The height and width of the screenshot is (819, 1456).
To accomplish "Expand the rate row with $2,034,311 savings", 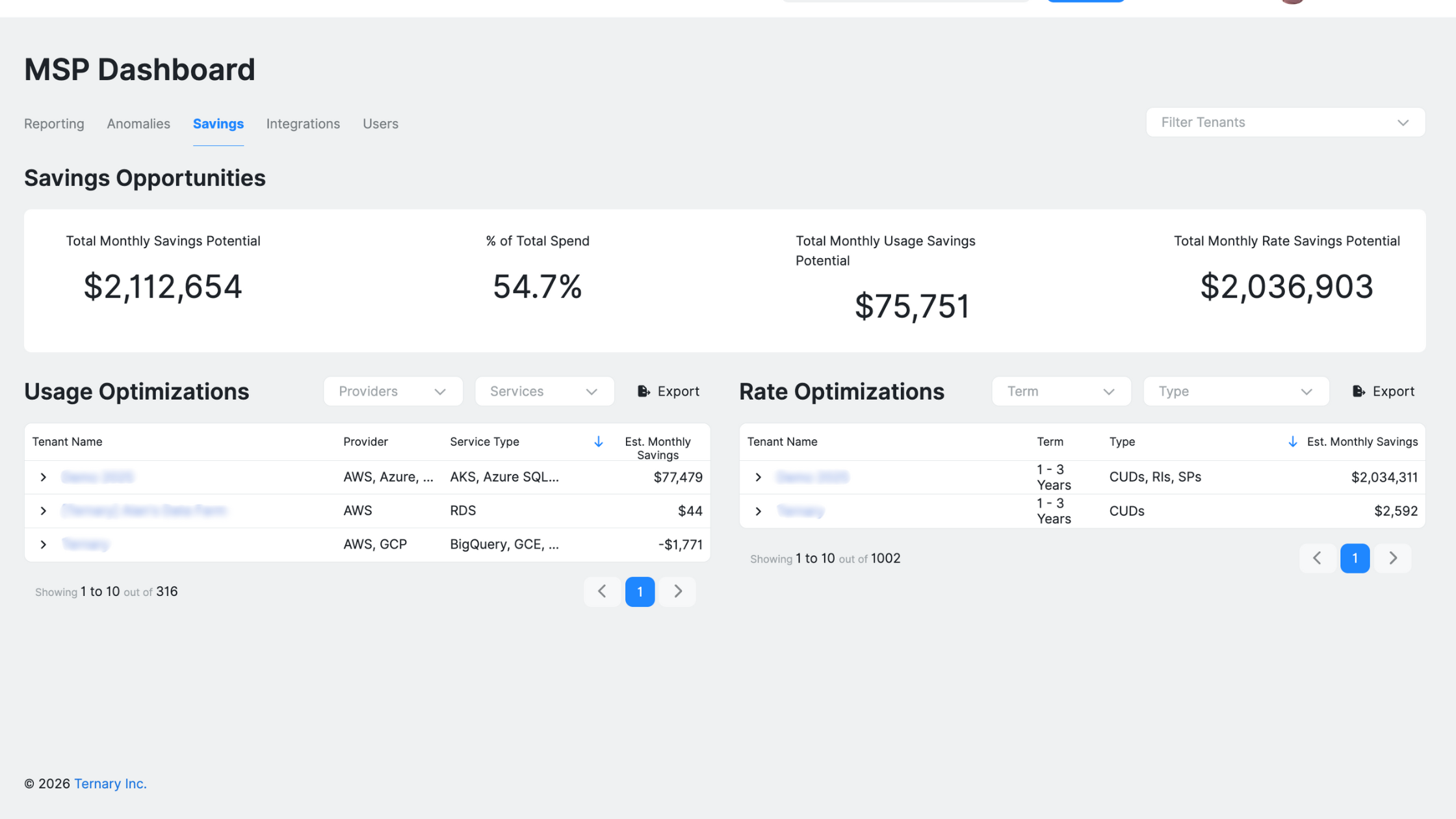I will 758,477.
